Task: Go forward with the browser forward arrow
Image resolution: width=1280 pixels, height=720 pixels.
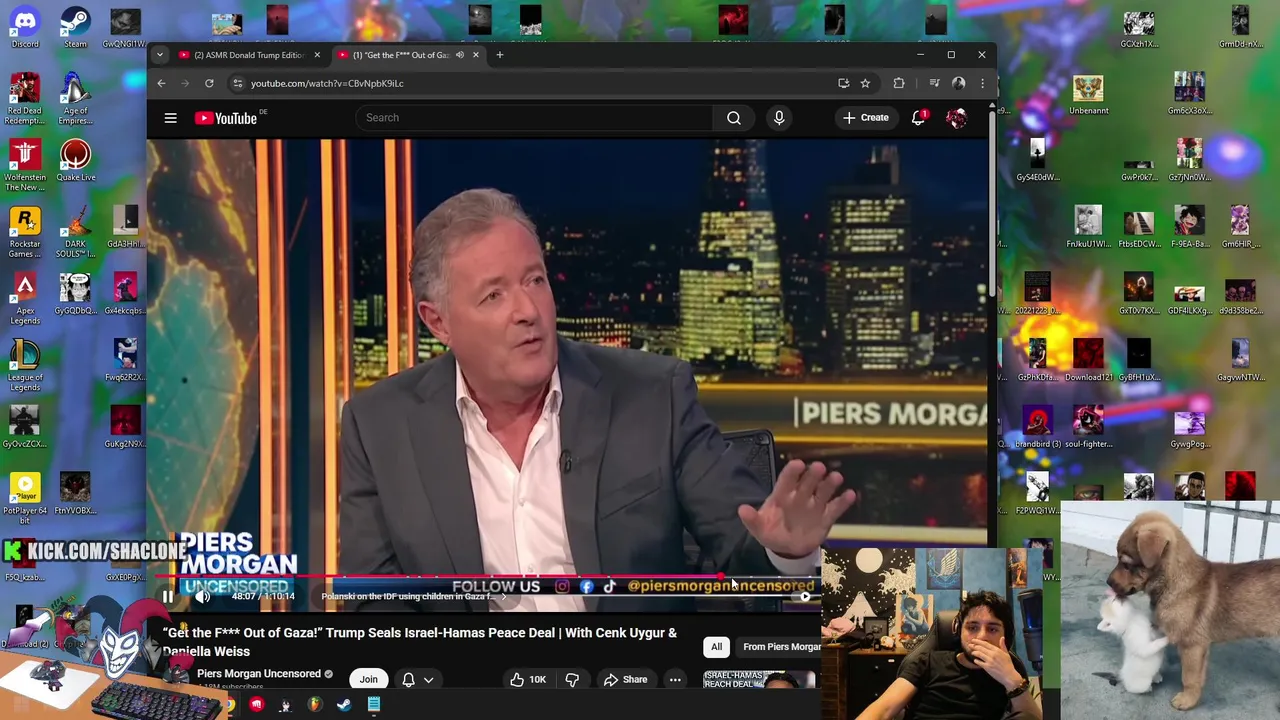Action: coord(185,83)
